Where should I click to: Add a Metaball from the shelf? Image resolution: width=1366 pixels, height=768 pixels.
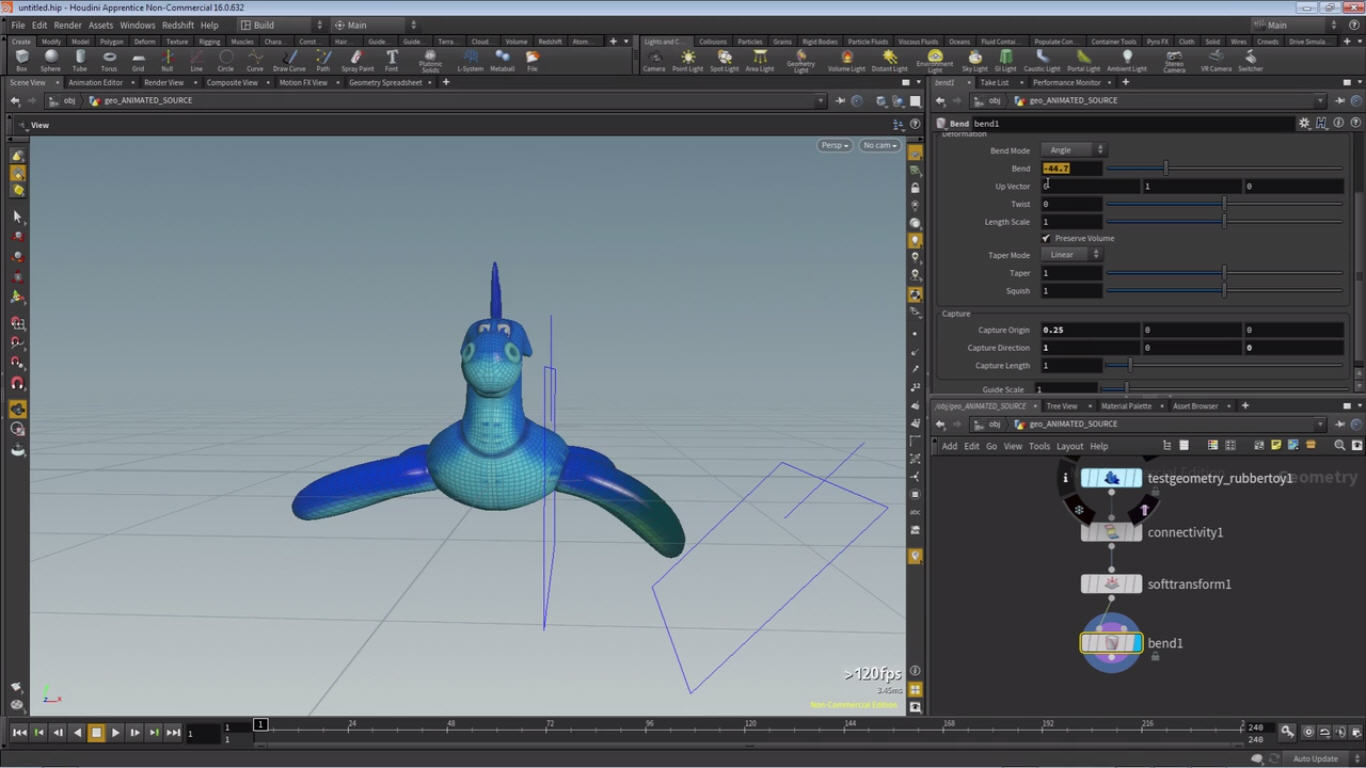502,60
